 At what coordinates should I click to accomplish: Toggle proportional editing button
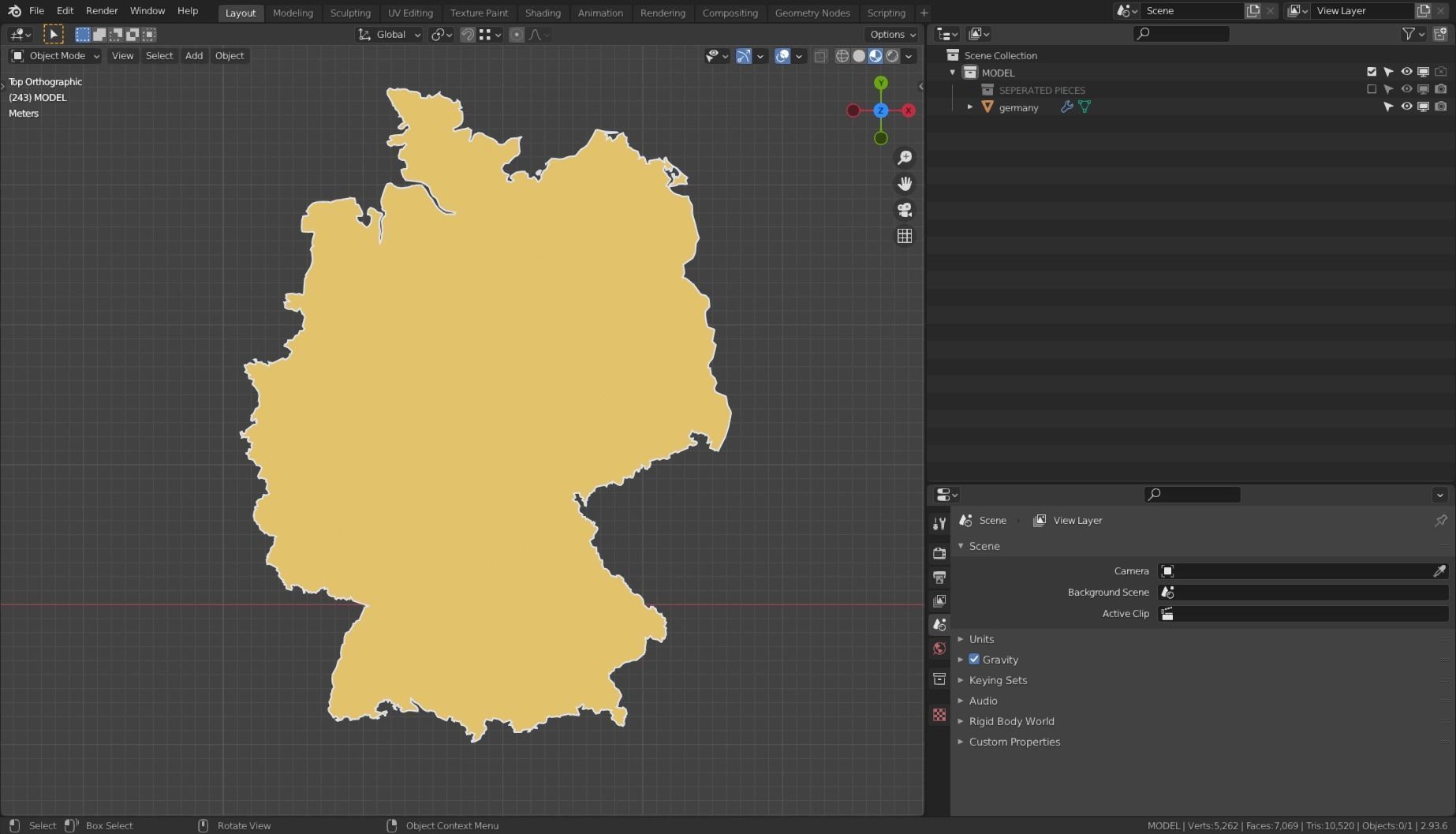click(517, 35)
